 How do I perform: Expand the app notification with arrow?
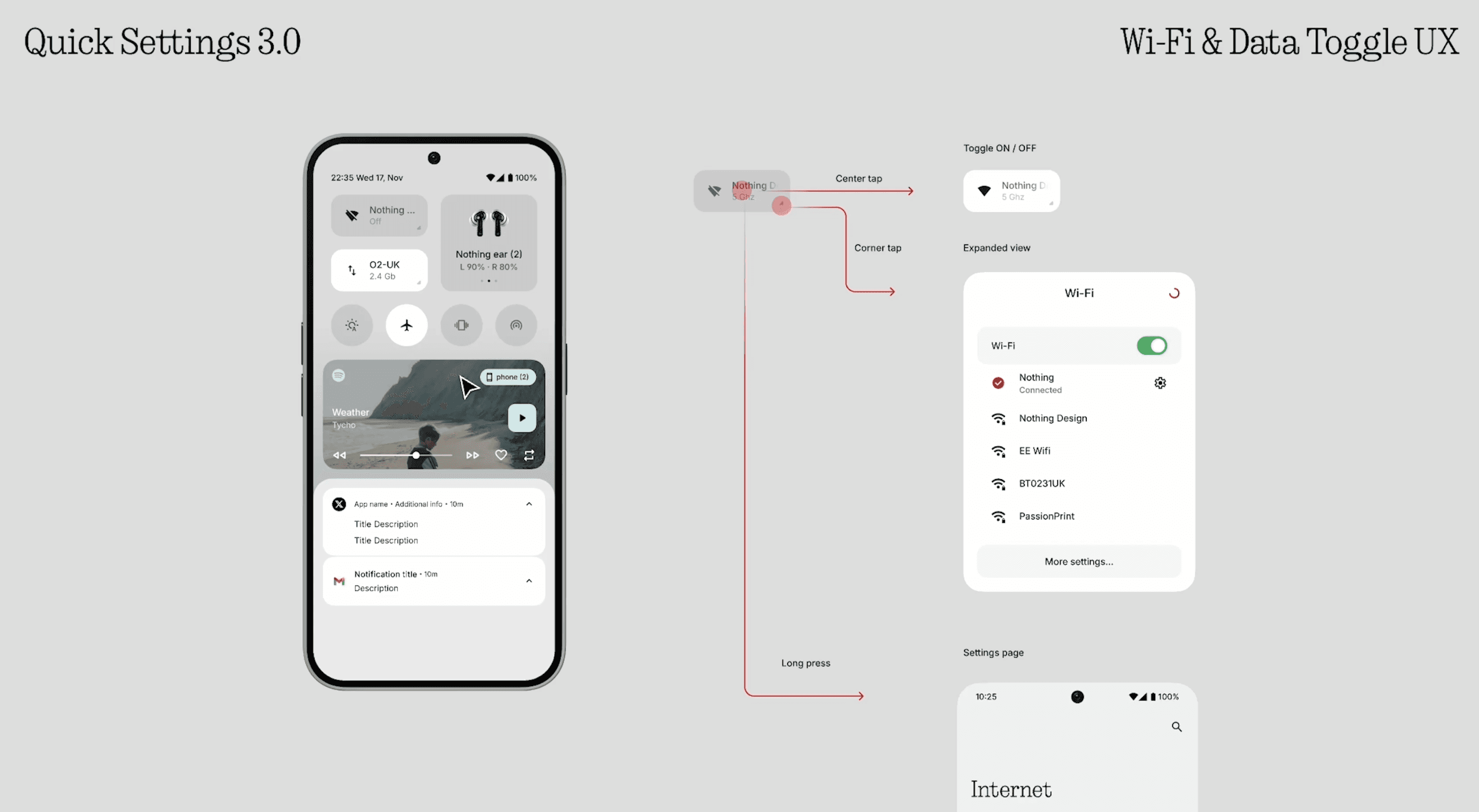[x=529, y=504]
